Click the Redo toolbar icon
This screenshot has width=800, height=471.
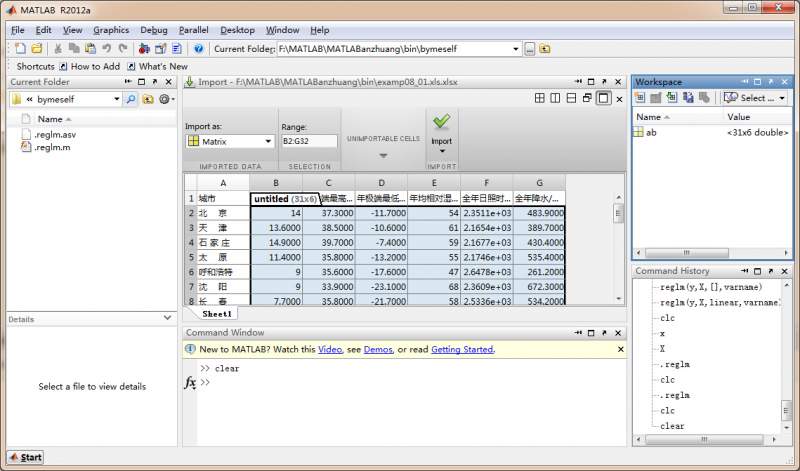(123, 48)
